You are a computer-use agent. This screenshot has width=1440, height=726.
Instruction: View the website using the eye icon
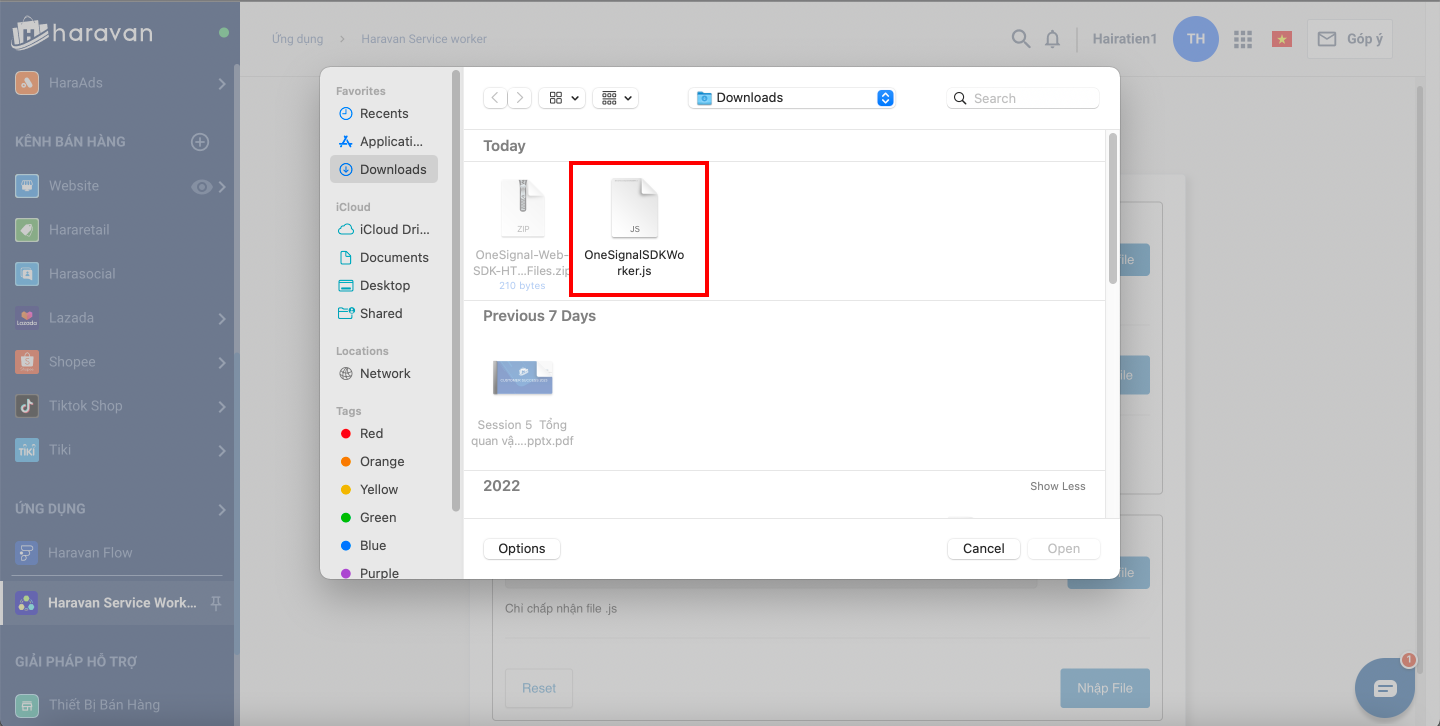click(201, 186)
